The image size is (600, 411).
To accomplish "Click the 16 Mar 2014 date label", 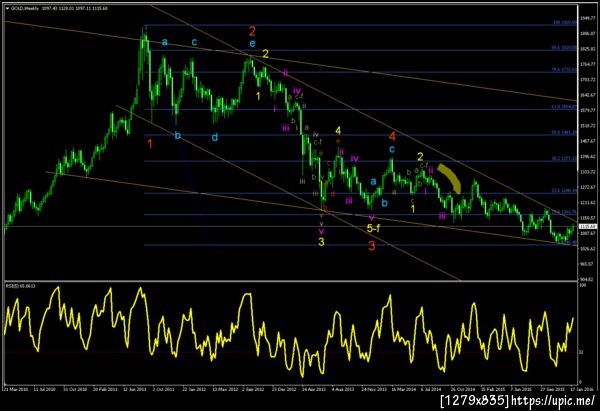I will pyautogui.click(x=403, y=388).
